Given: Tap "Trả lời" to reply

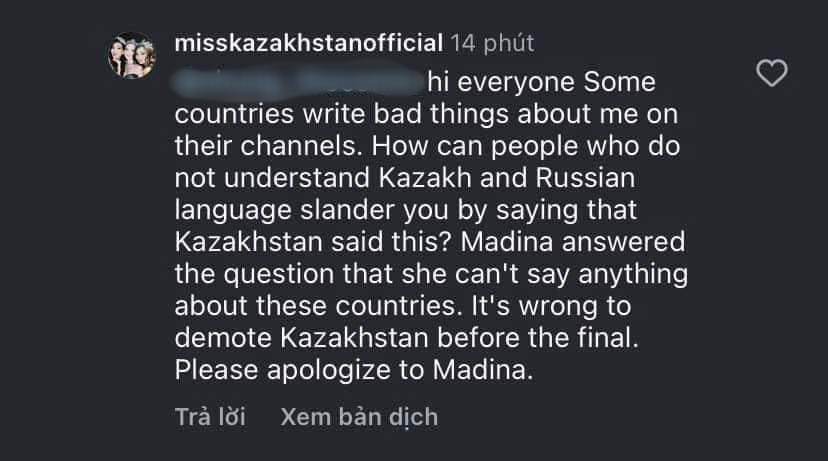Looking at the screenshot, I should (209, 416).
